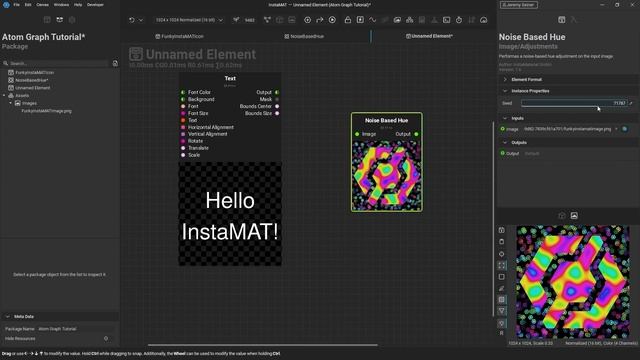
Task: Switch to the FunkyInstaMATIcon tab
Action: tap(180, 36)
